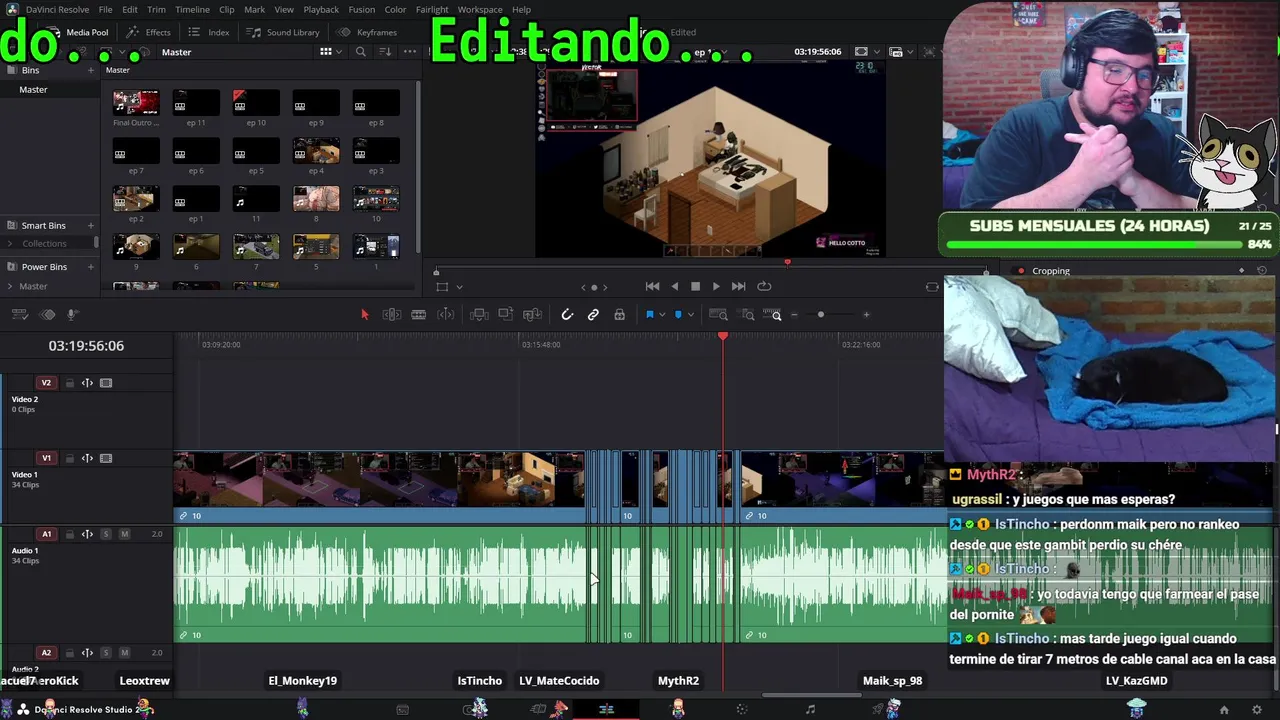This screenshot has height=720, width=1280.
Task: Toggle Linked Selection chain icon
Action: click(593, 315)
